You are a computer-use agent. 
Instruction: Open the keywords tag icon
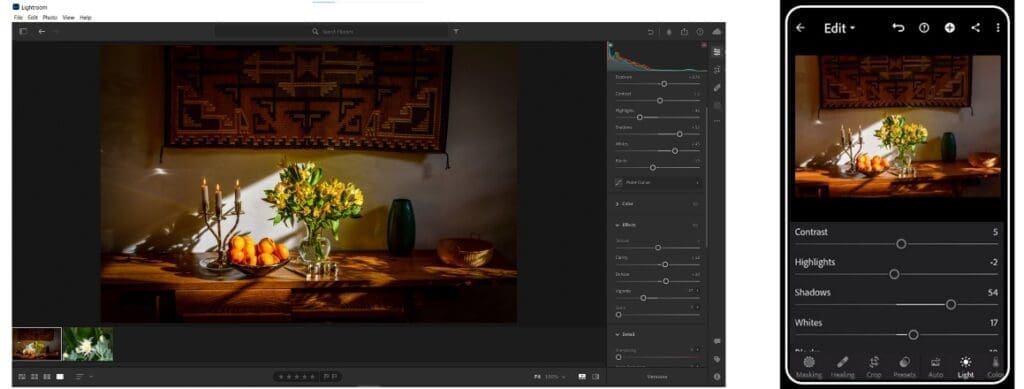[717, 358]
